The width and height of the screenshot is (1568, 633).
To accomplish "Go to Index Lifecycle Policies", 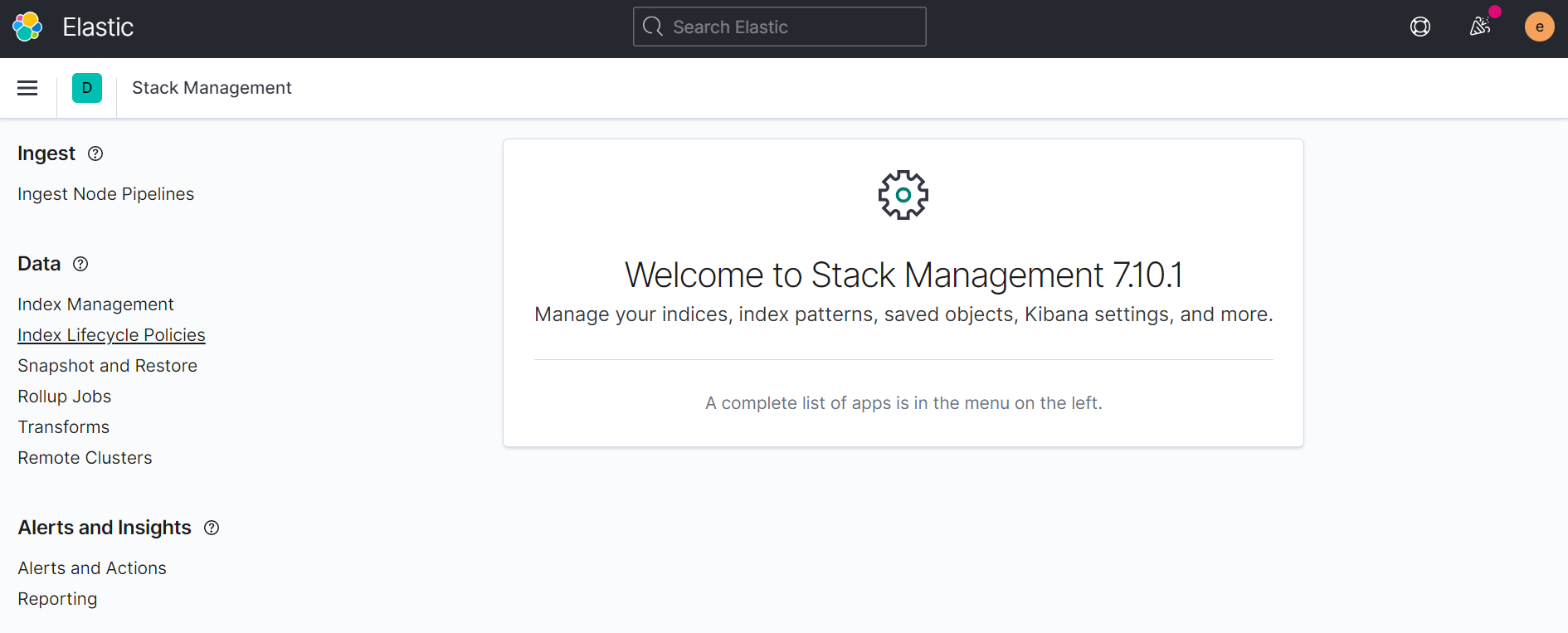I will pyautogui.click(x=111, y=335).
